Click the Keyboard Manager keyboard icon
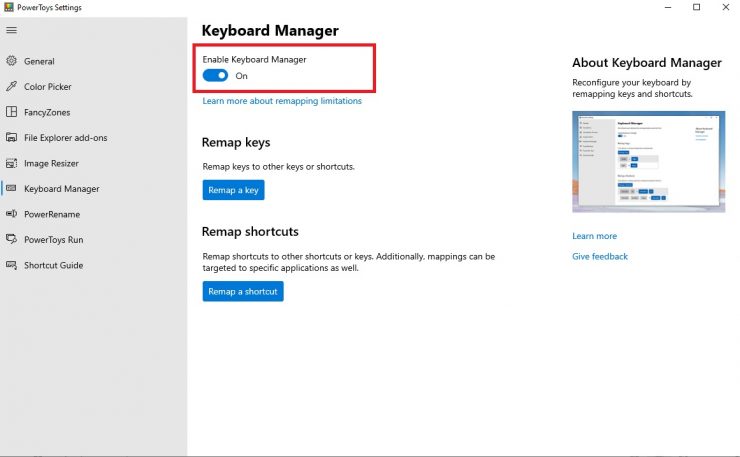Screen dimensions: 740x457 [x=11, y=188]
